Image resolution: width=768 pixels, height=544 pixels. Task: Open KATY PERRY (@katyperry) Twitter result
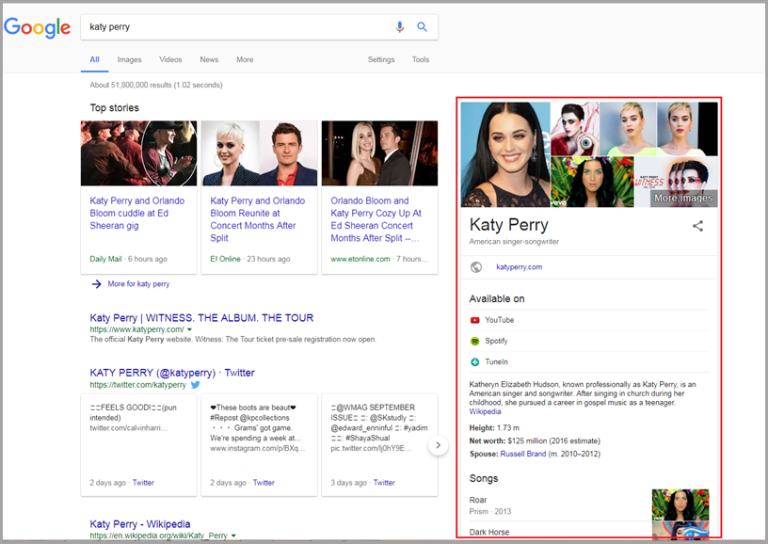[x=172, y=373]
